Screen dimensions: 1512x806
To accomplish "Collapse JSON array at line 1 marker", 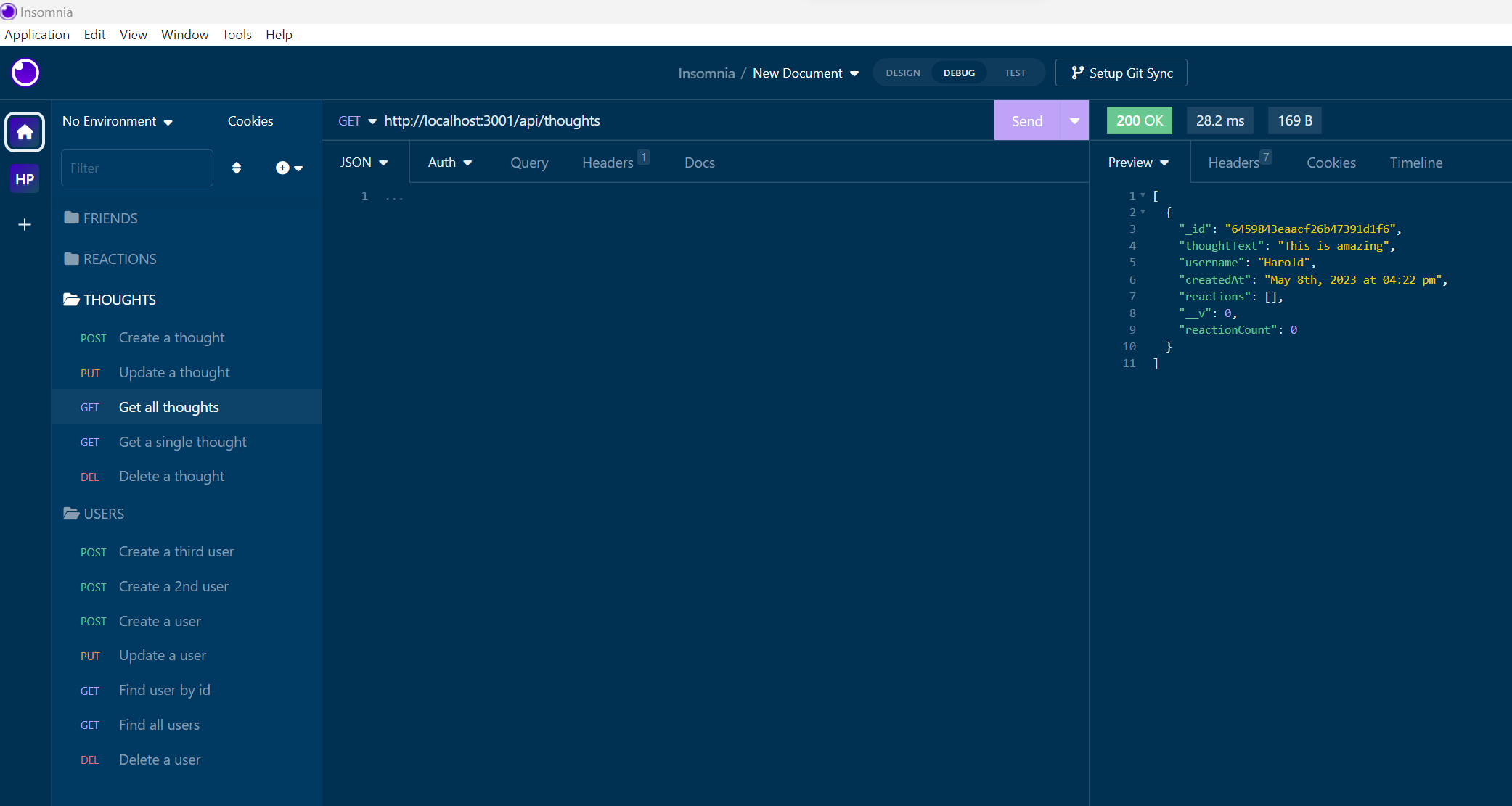I will 1143,195.
